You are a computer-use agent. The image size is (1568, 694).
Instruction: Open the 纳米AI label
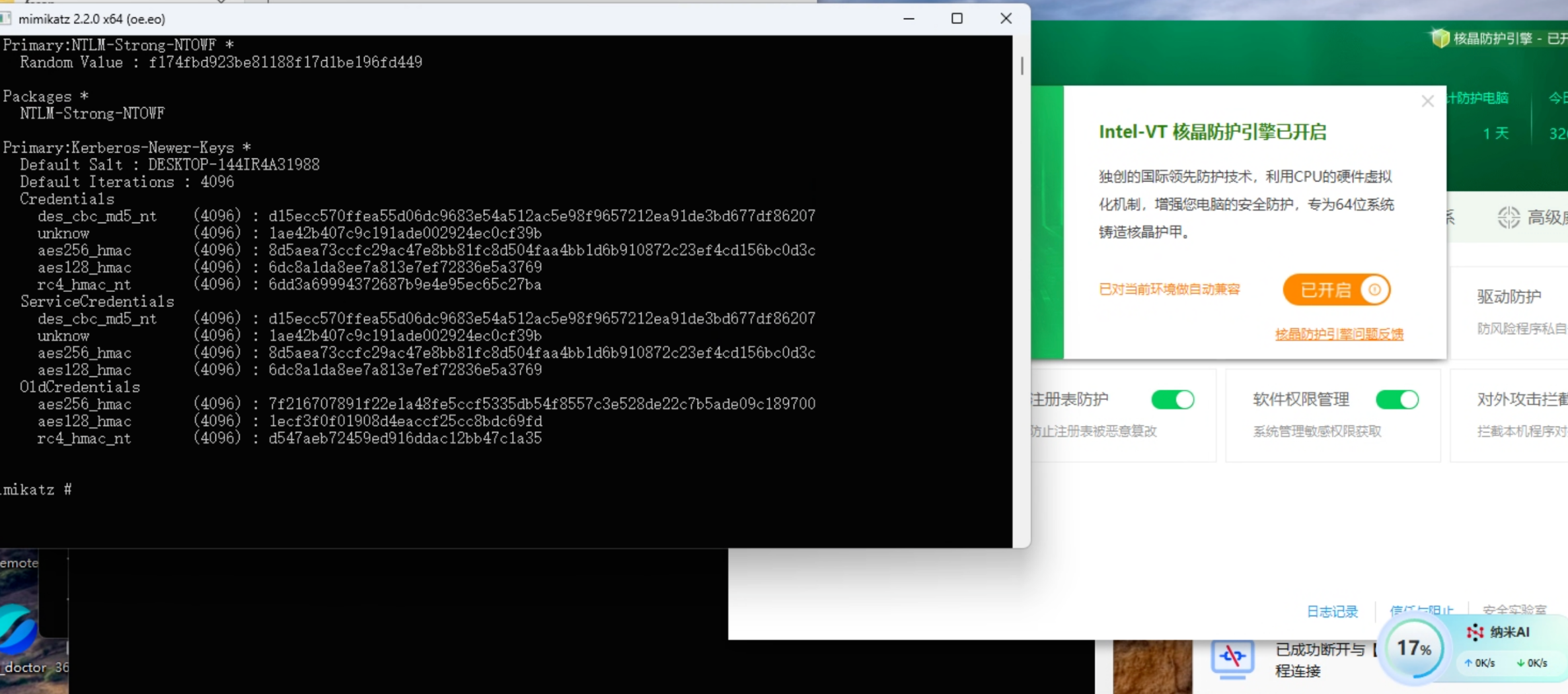click(1510, 632)
